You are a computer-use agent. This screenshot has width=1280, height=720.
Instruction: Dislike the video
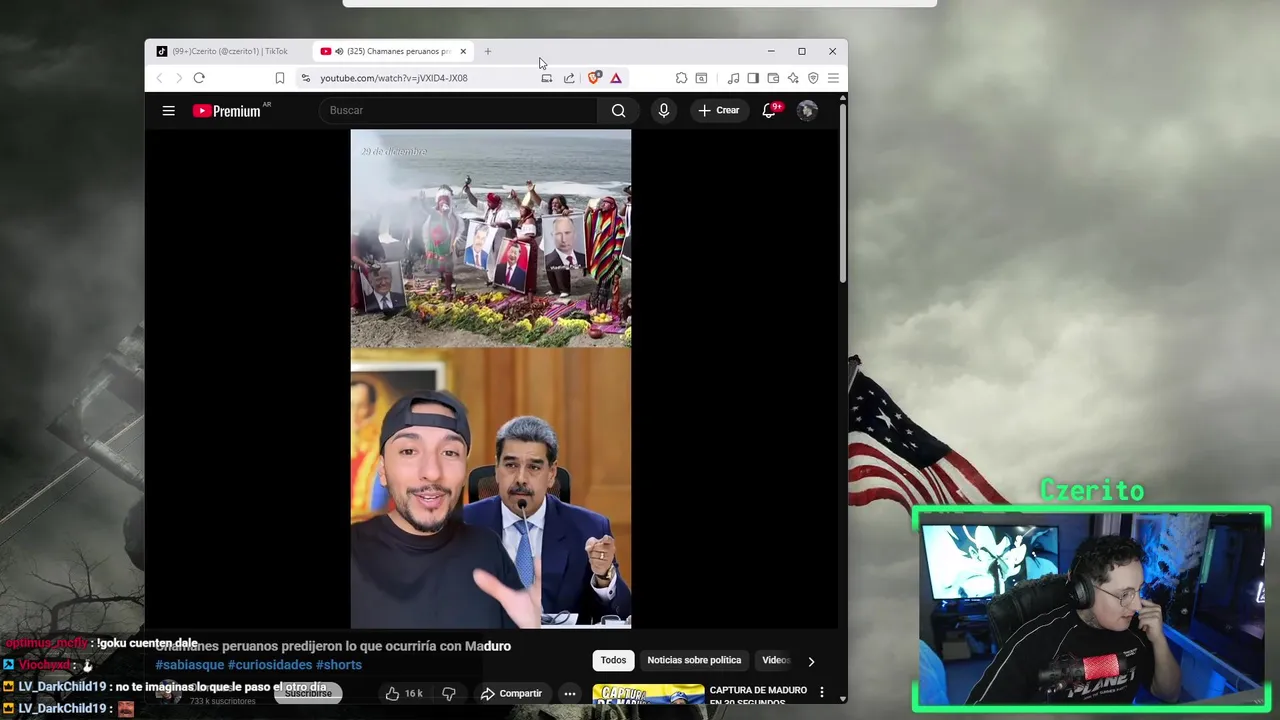[x=449, y=693]
